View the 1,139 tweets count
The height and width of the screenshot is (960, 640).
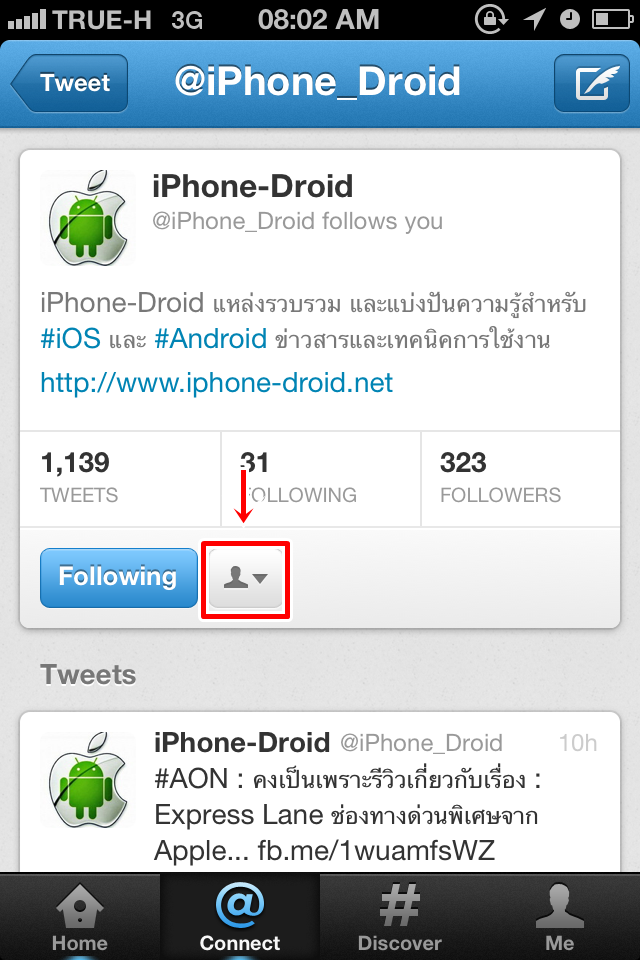click(x=121, y=479)
